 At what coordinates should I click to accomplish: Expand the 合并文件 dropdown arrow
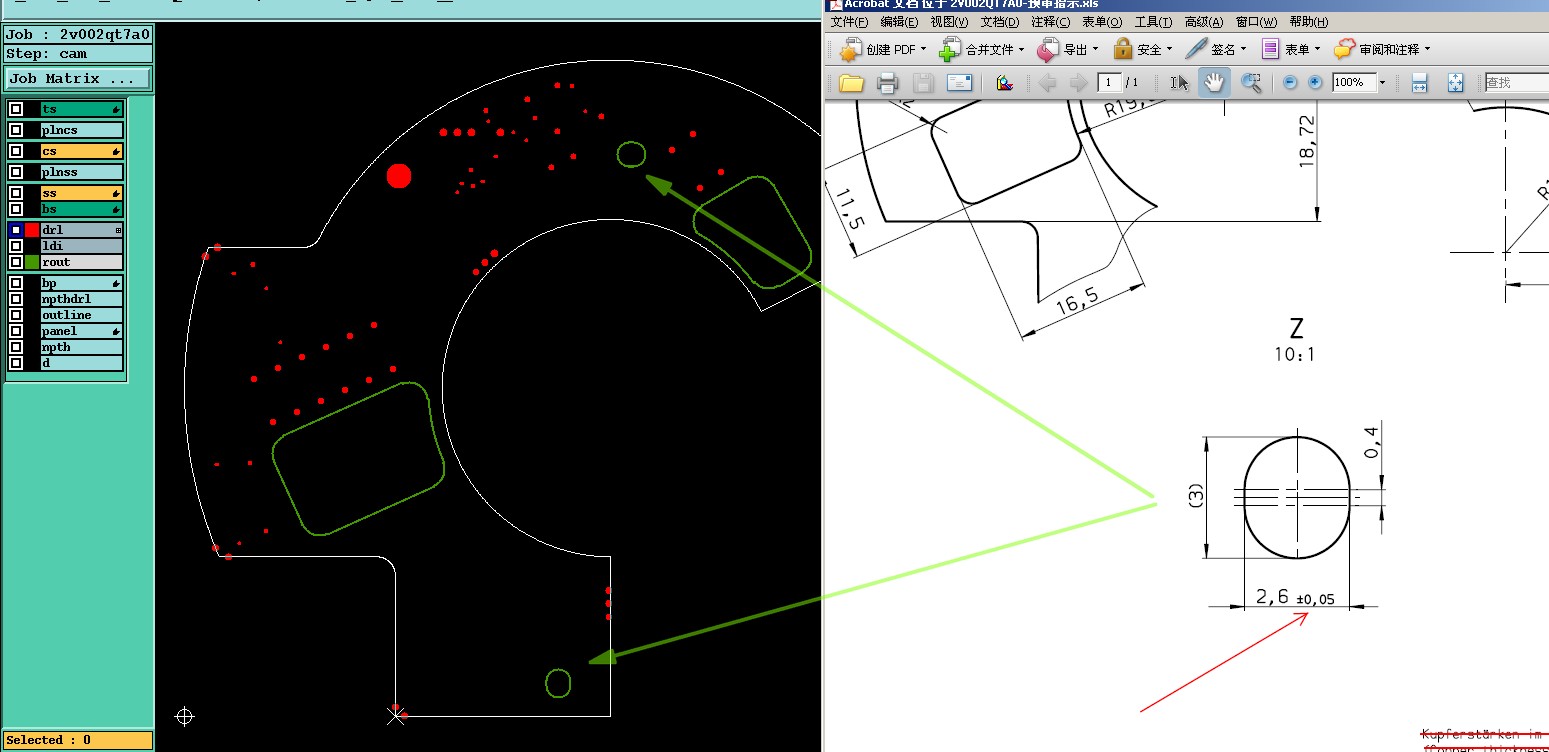coord(1021,49)
